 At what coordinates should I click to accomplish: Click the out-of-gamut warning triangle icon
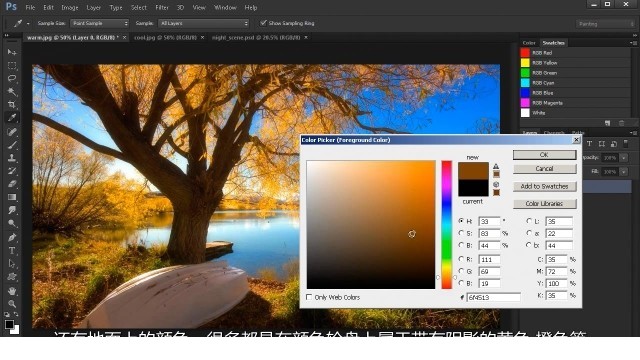coord(496,166)
